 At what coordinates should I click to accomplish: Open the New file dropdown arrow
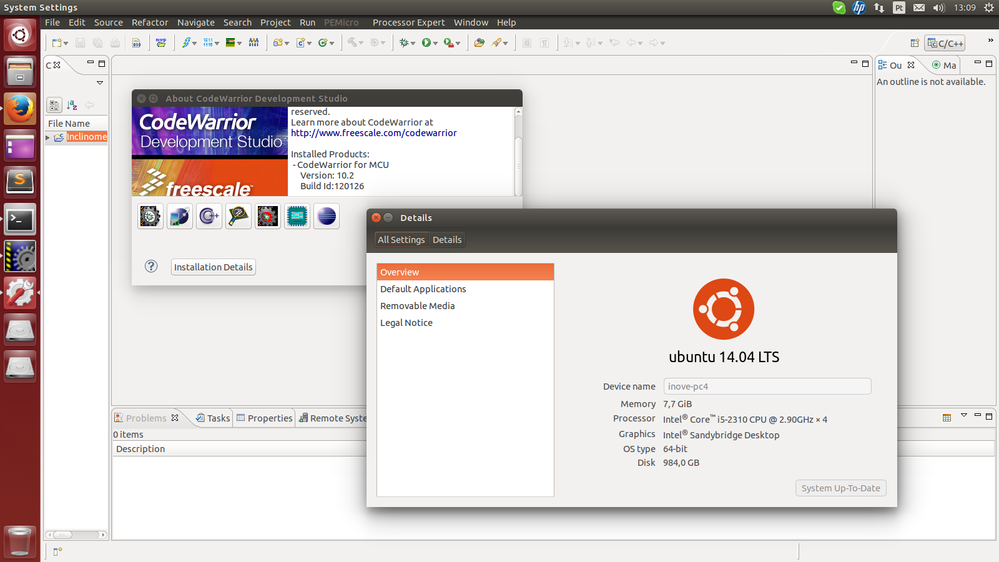66,43
